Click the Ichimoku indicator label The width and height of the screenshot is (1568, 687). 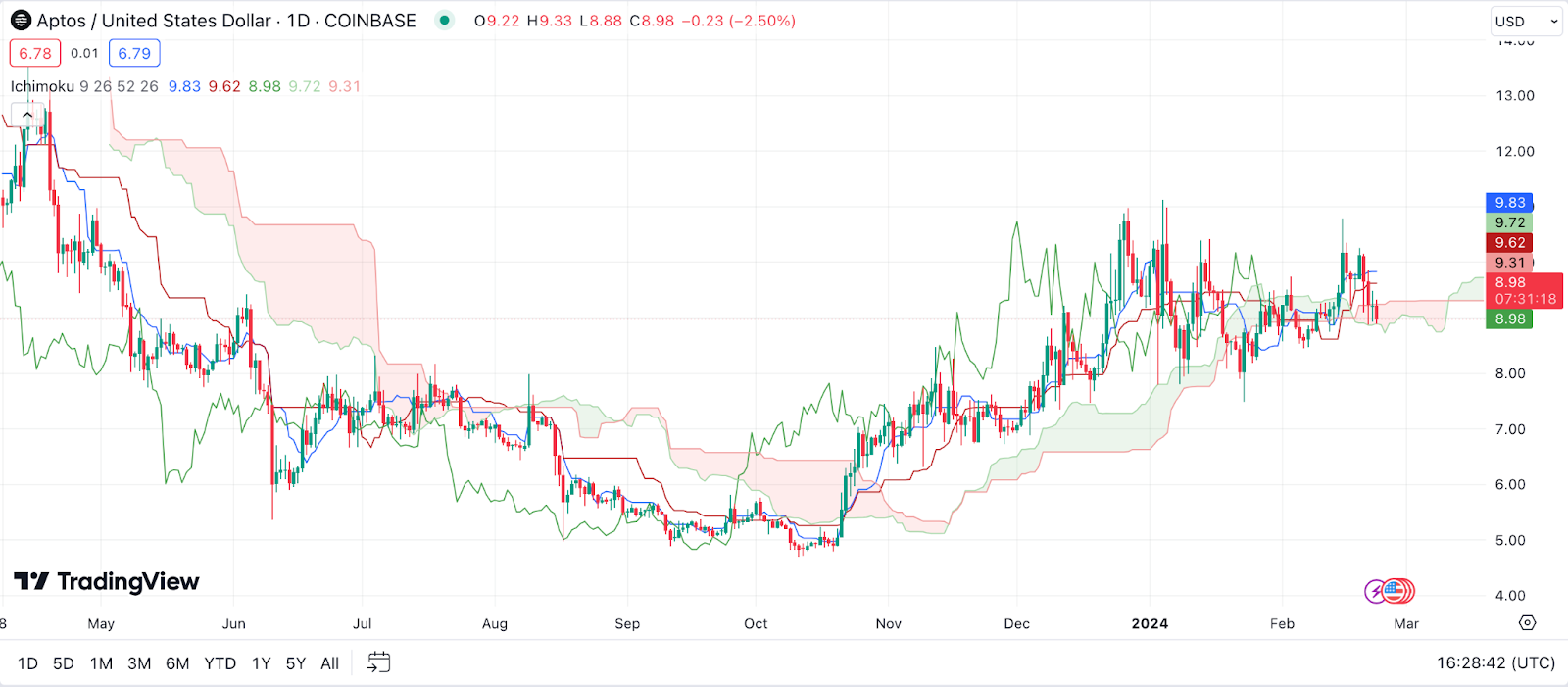click(x=42, y=86)
